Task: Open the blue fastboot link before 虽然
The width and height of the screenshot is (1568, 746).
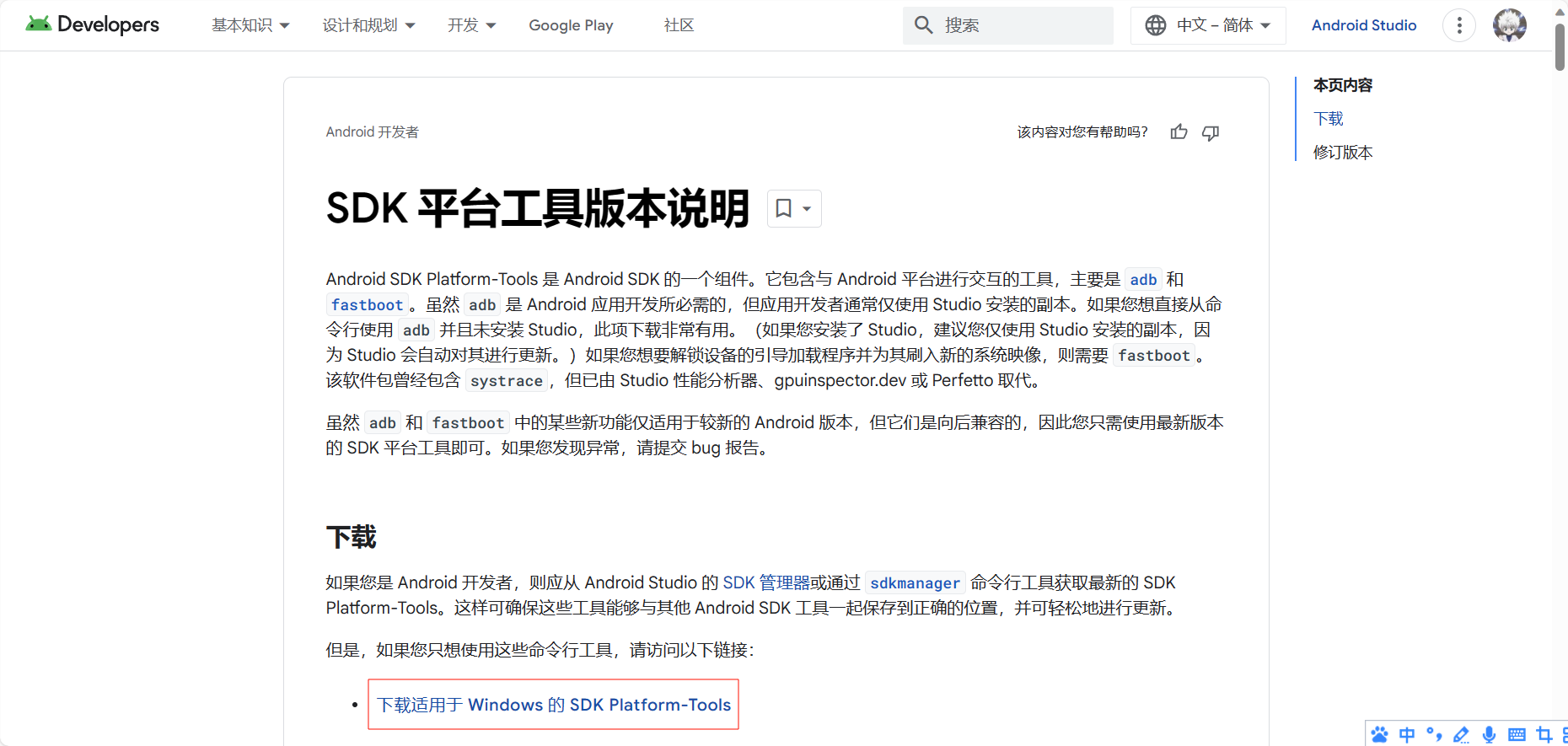Action: [367, 305]
